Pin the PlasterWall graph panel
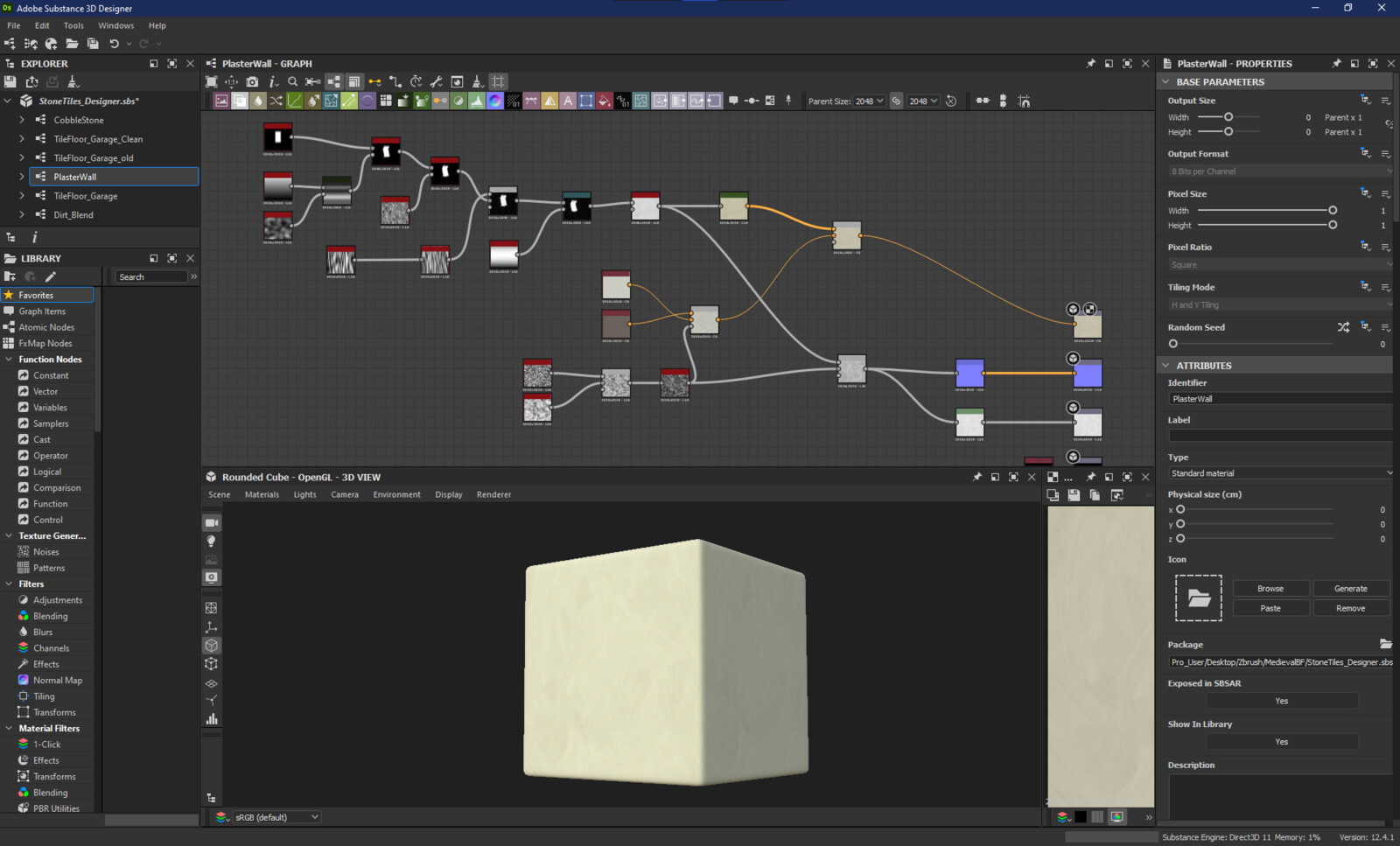This screenshot has width=1400, height=846. tap(1090, 63)
